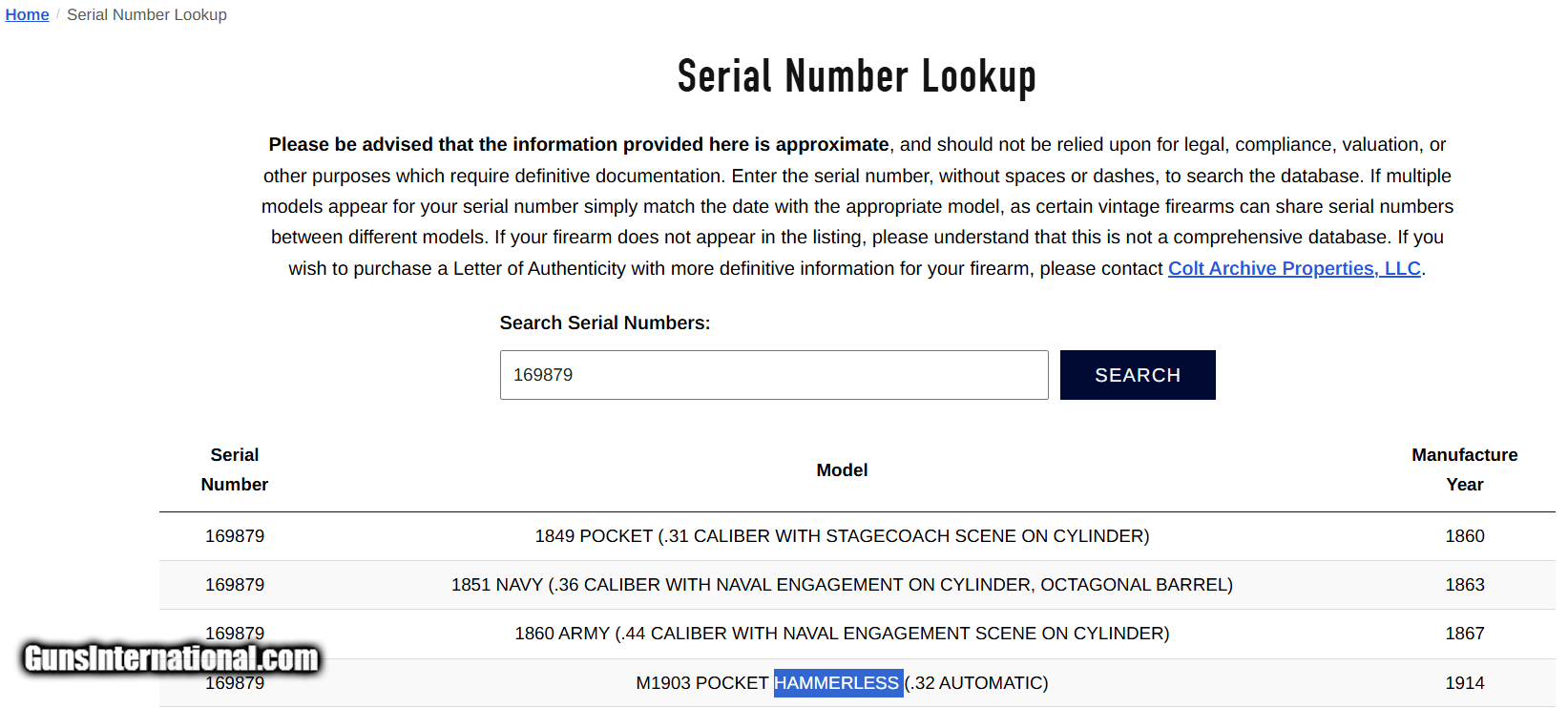
Task: Open the Colt Archive Properties, LLC link
Action: coord(1293,269)
